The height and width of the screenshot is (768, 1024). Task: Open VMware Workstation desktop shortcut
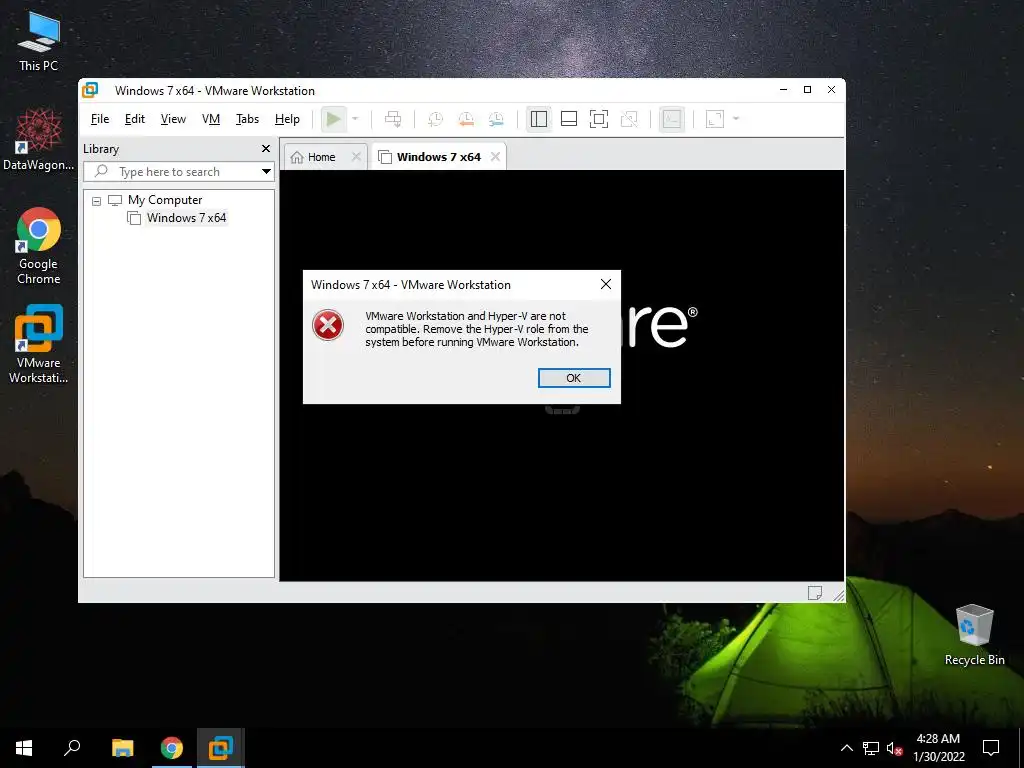click(39, 344)
